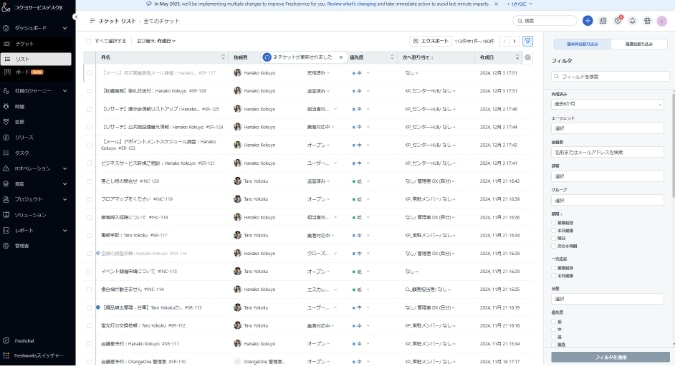Expand the レポート sidebar chevron
This screenshot has width=675, height=366.
[65, 230]
